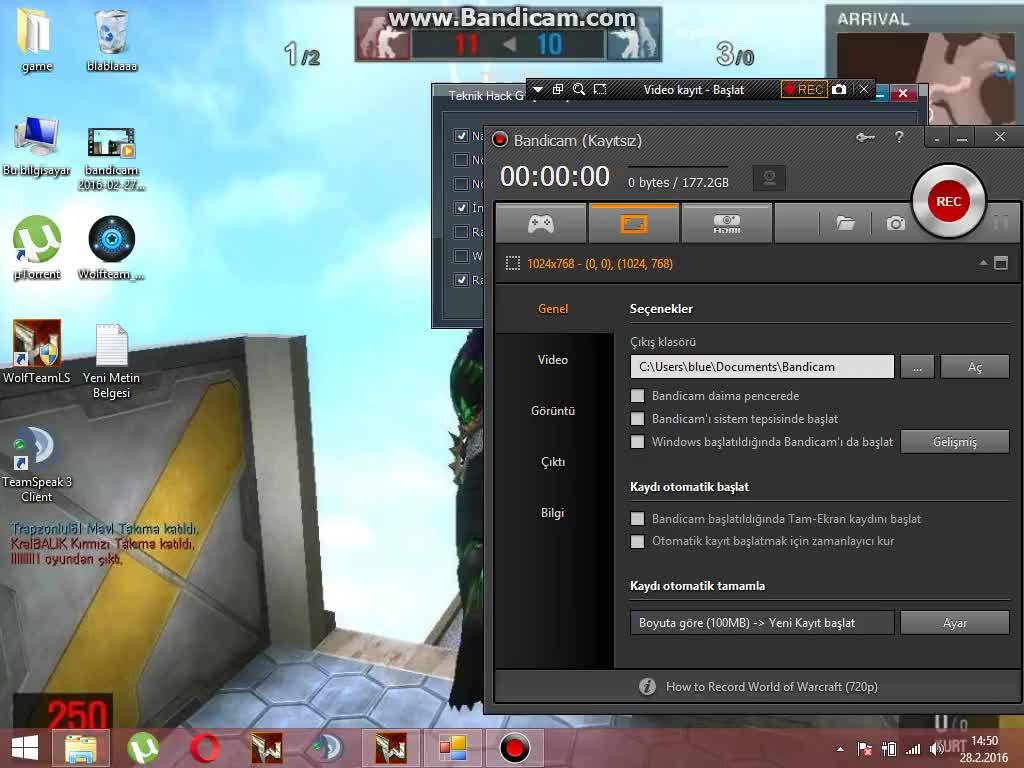Image resolution: width=1024 pixels, height=768 pixels.
Task: Toggle the webcam overlay icon
Action: pos(769,178)
